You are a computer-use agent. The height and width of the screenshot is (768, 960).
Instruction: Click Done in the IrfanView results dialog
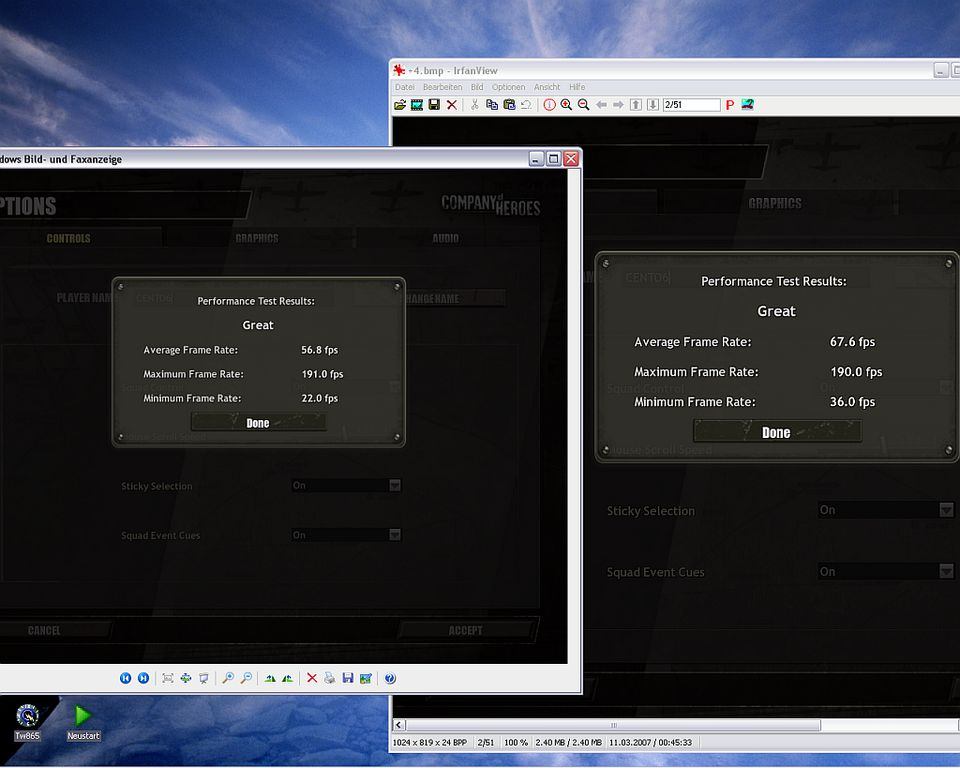pos(776,432)
